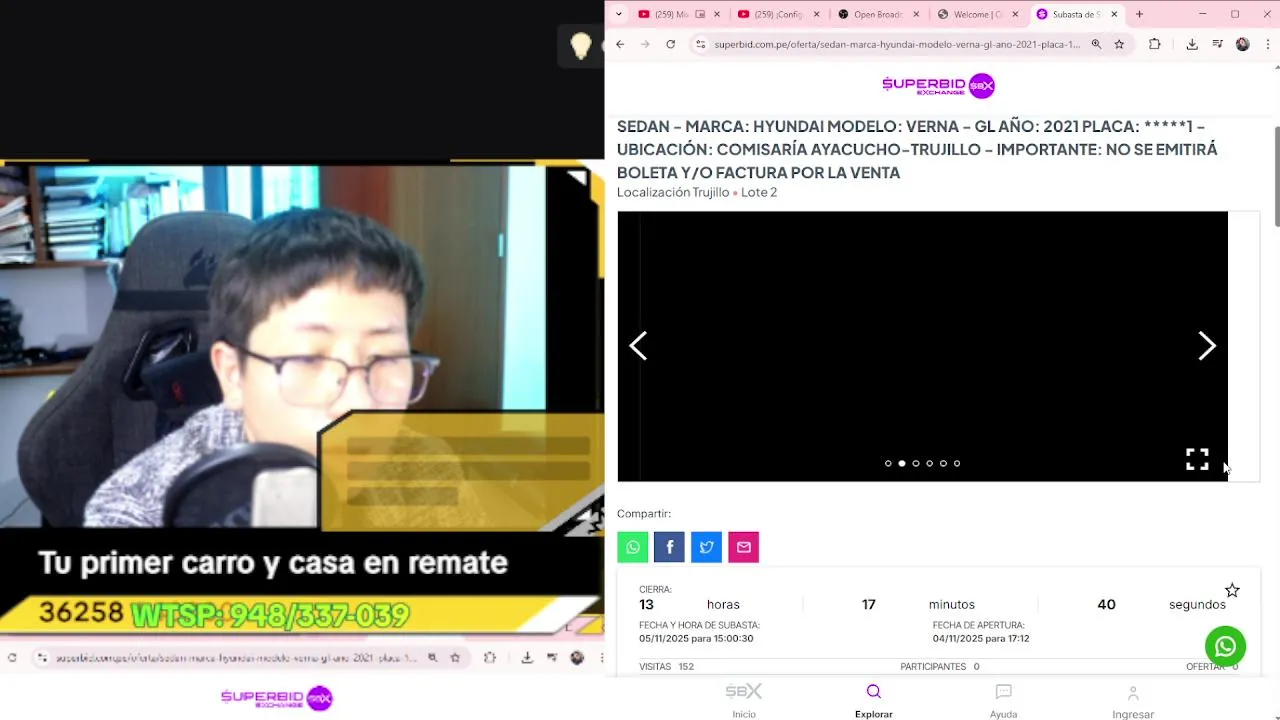
Task: Switch to the Welcome tab
Action: pos(978,14)
